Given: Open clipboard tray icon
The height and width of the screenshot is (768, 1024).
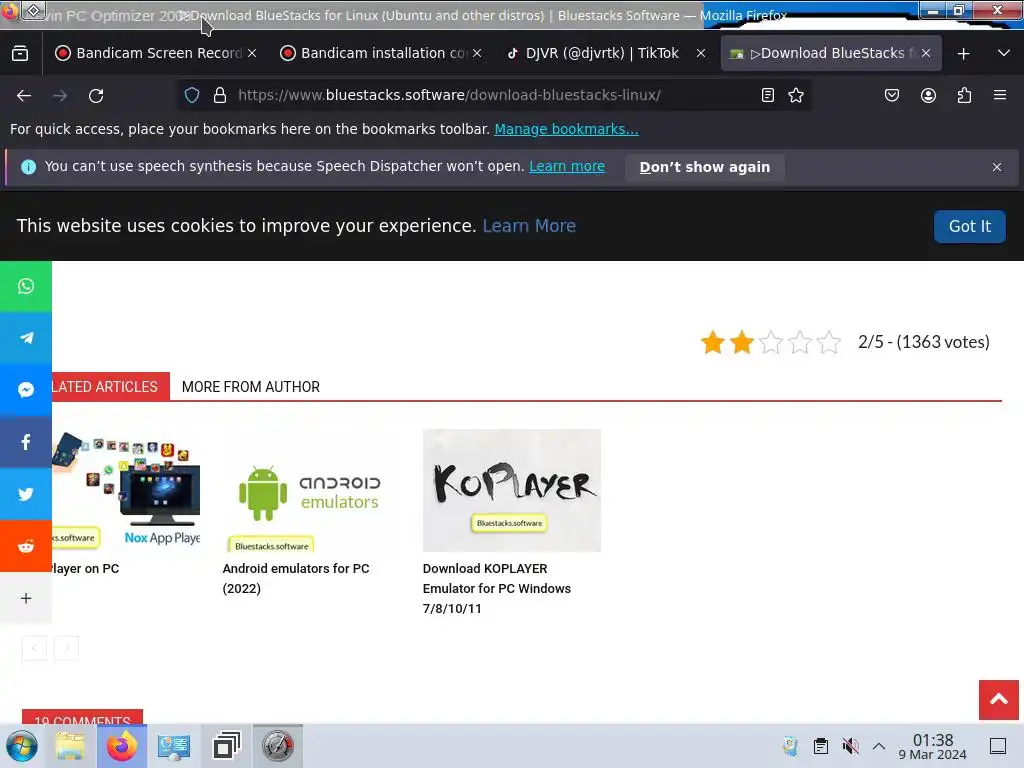Looking at the screenshot, I should [821, 746].
